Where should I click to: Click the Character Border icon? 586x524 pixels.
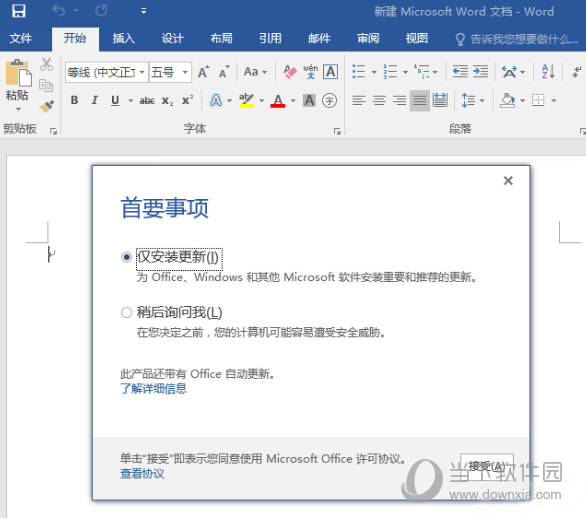point(331,71)
